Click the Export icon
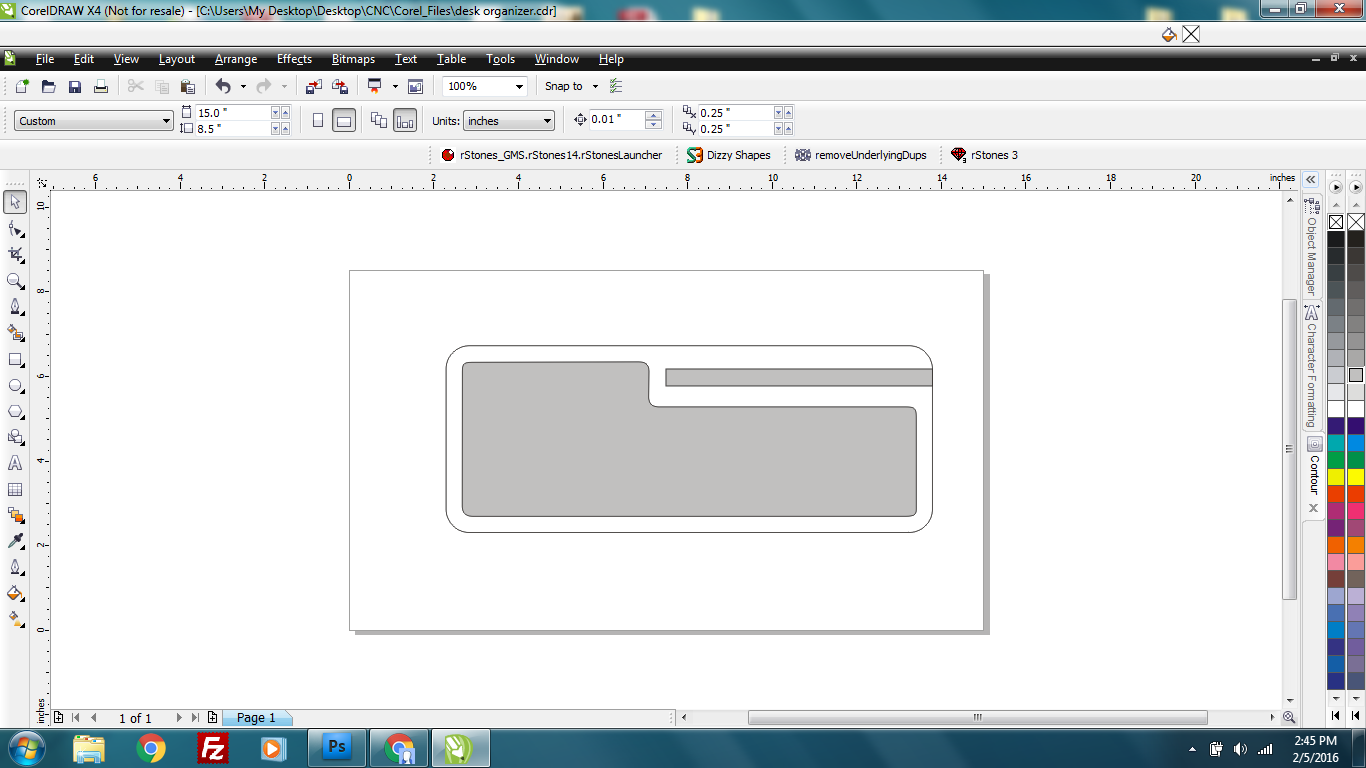1366x768 pixels. pyautogui.click(x=340, y=86)
